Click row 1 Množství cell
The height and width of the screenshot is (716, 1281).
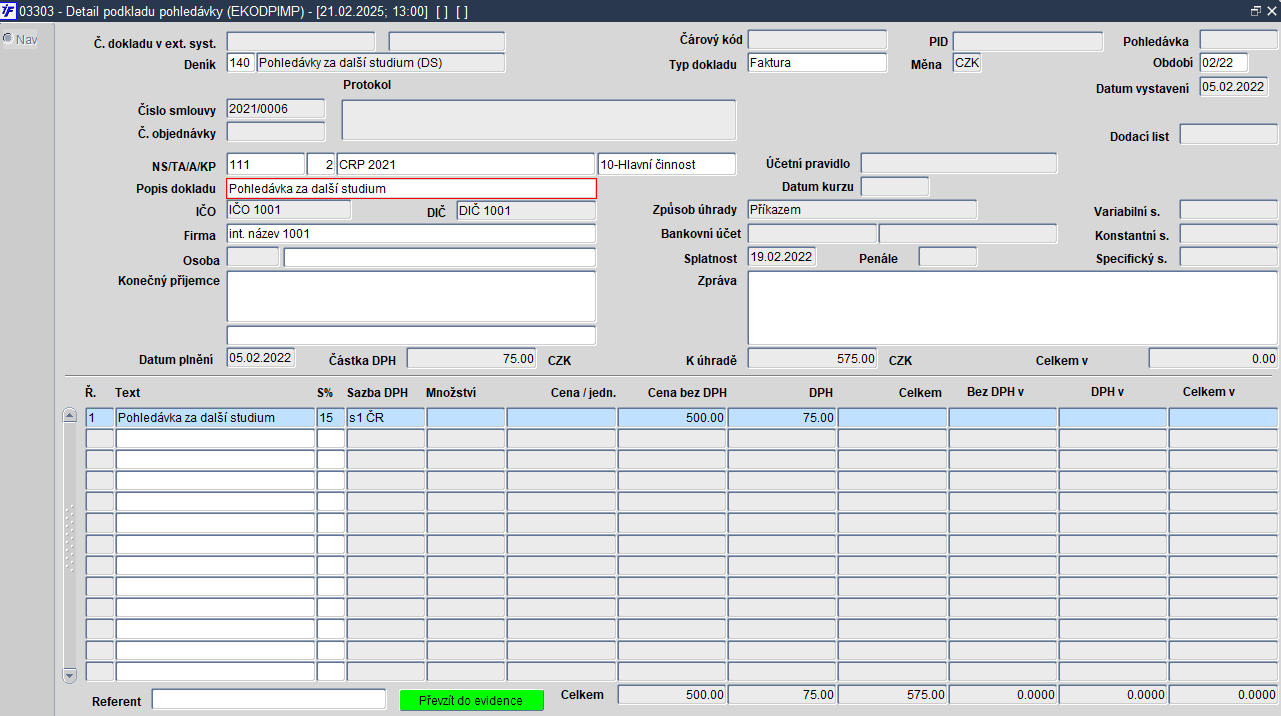466,418
